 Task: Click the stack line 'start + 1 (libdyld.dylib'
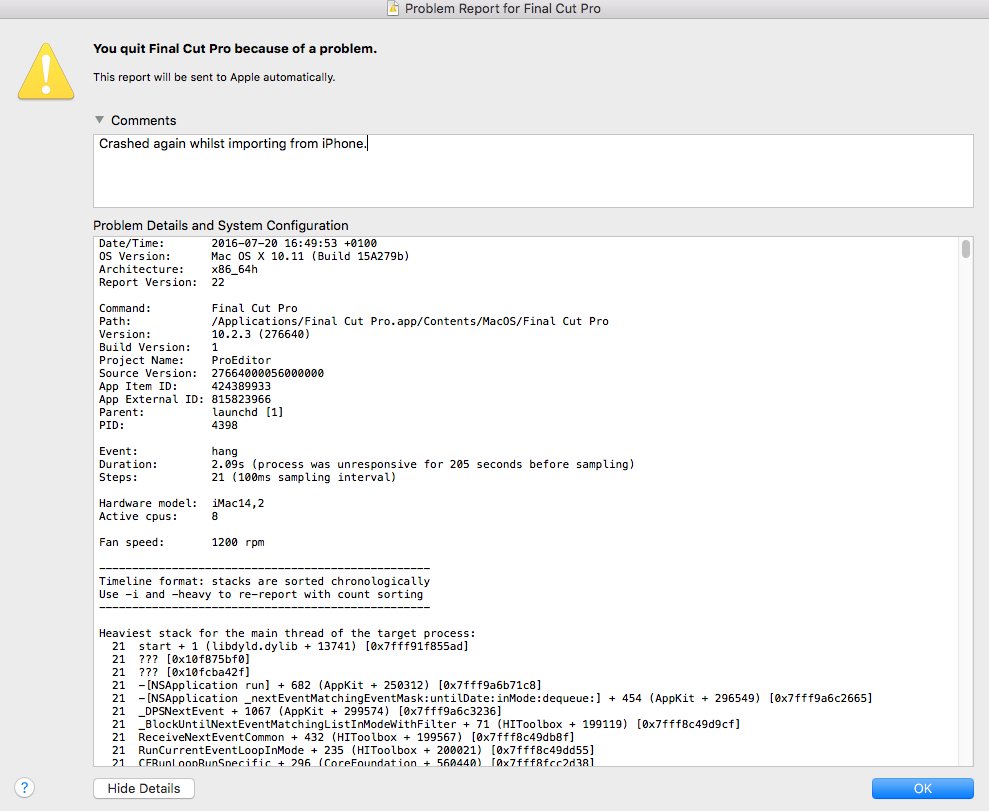tap(290, 646)
